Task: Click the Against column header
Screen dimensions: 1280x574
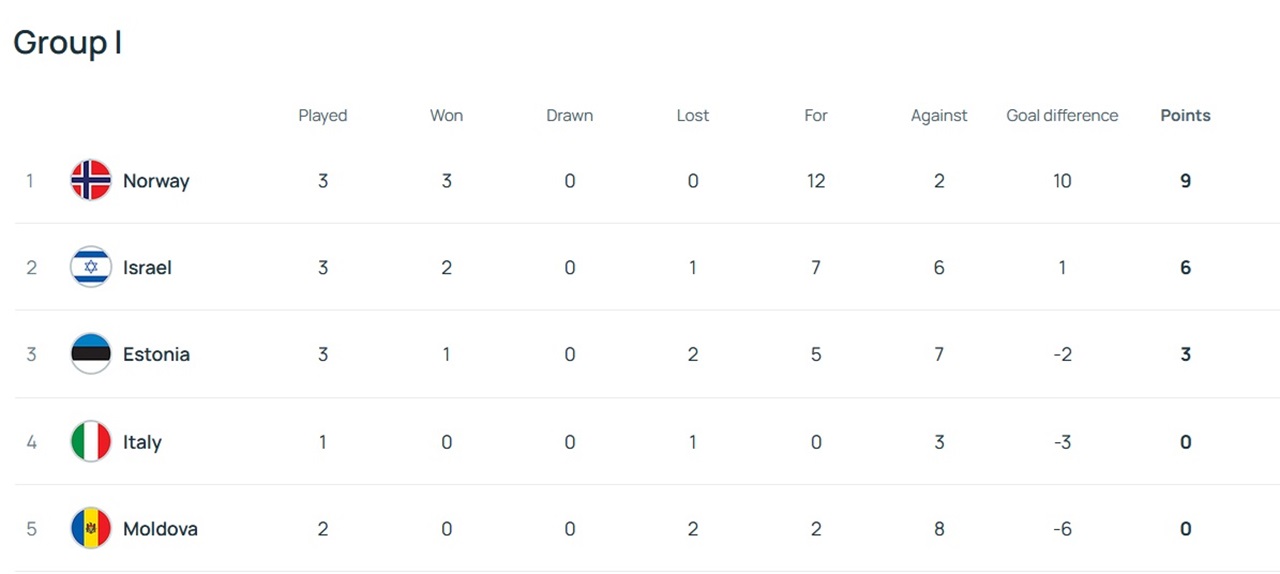Action: click(x=939, y=116)
